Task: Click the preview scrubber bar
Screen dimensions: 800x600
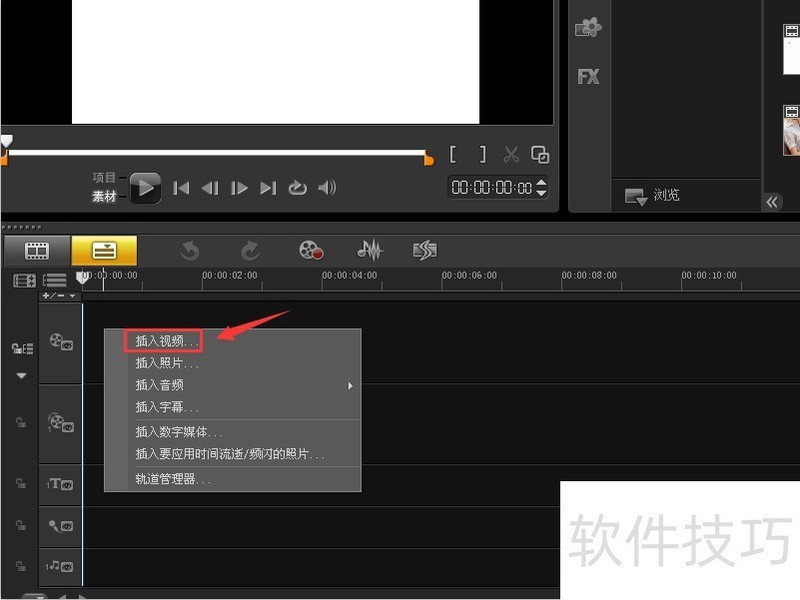Action: click(x=217, y=153)
